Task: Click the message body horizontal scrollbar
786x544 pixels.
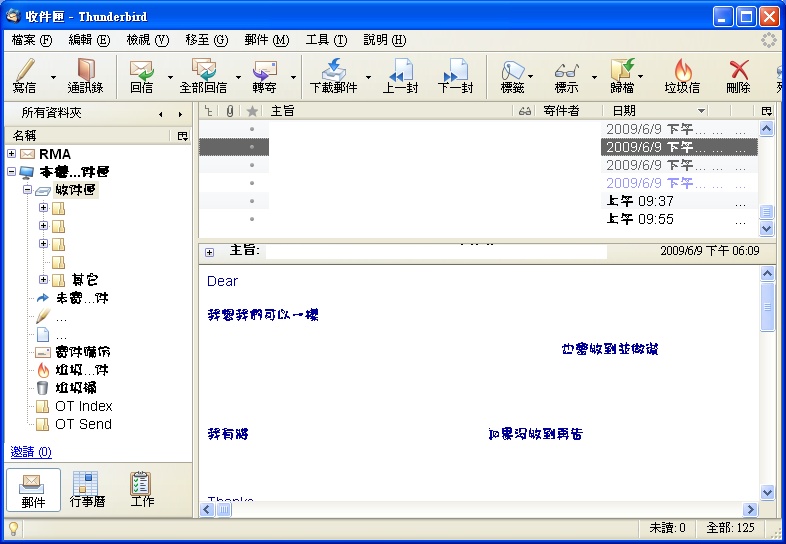Action: coord(480,509)
